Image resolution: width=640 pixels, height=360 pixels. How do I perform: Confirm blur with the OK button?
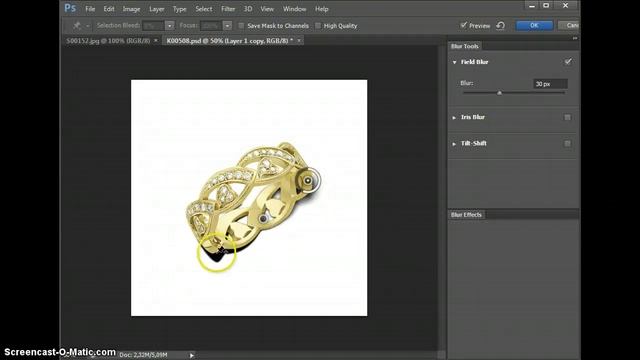pos(534,25)
